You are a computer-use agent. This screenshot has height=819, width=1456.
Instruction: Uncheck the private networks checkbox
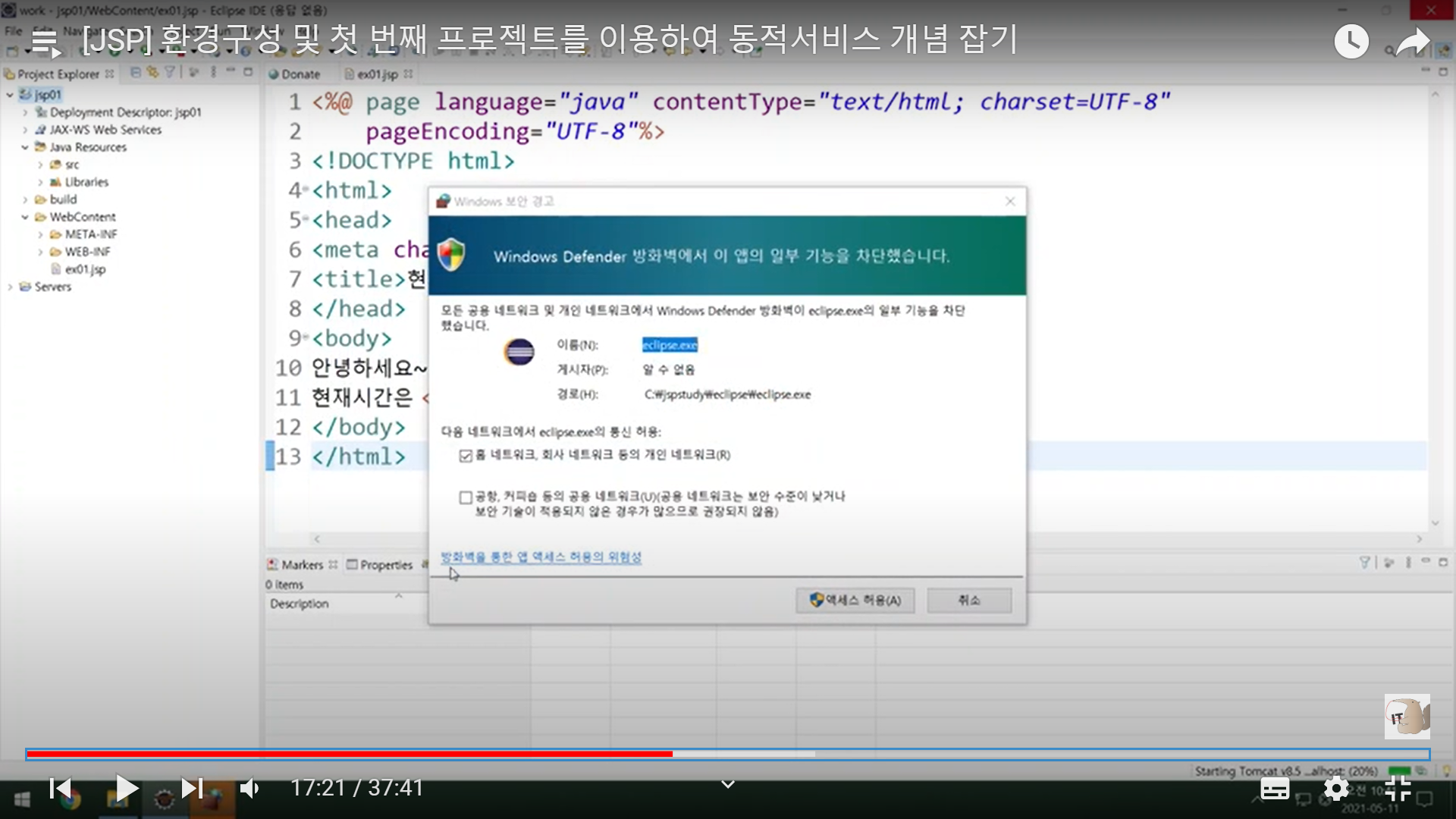point(466,456)
